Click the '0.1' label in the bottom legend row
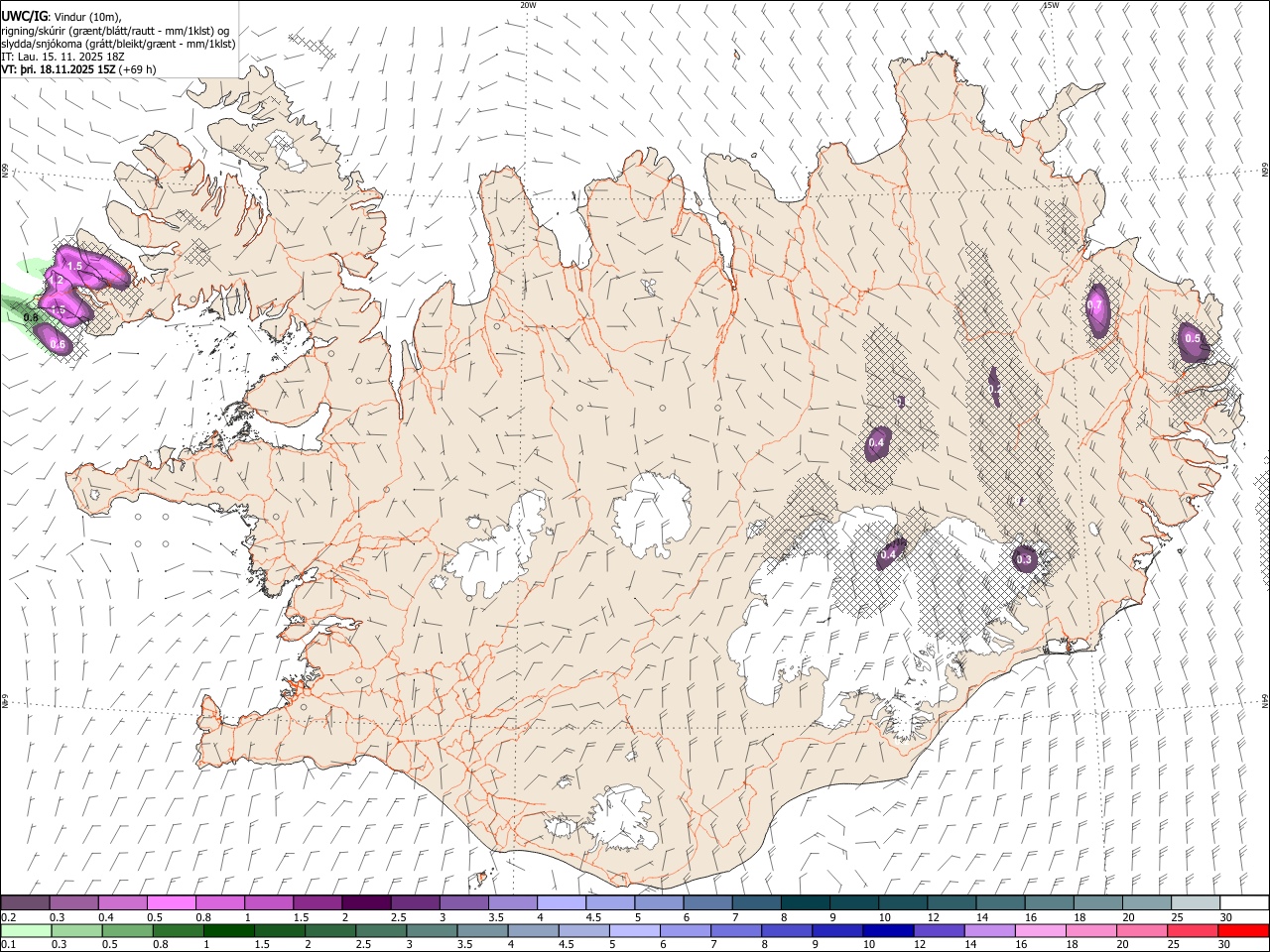The width and height of the screenshot is (1270, 952). pyautogui.click(x=9, y=945)
